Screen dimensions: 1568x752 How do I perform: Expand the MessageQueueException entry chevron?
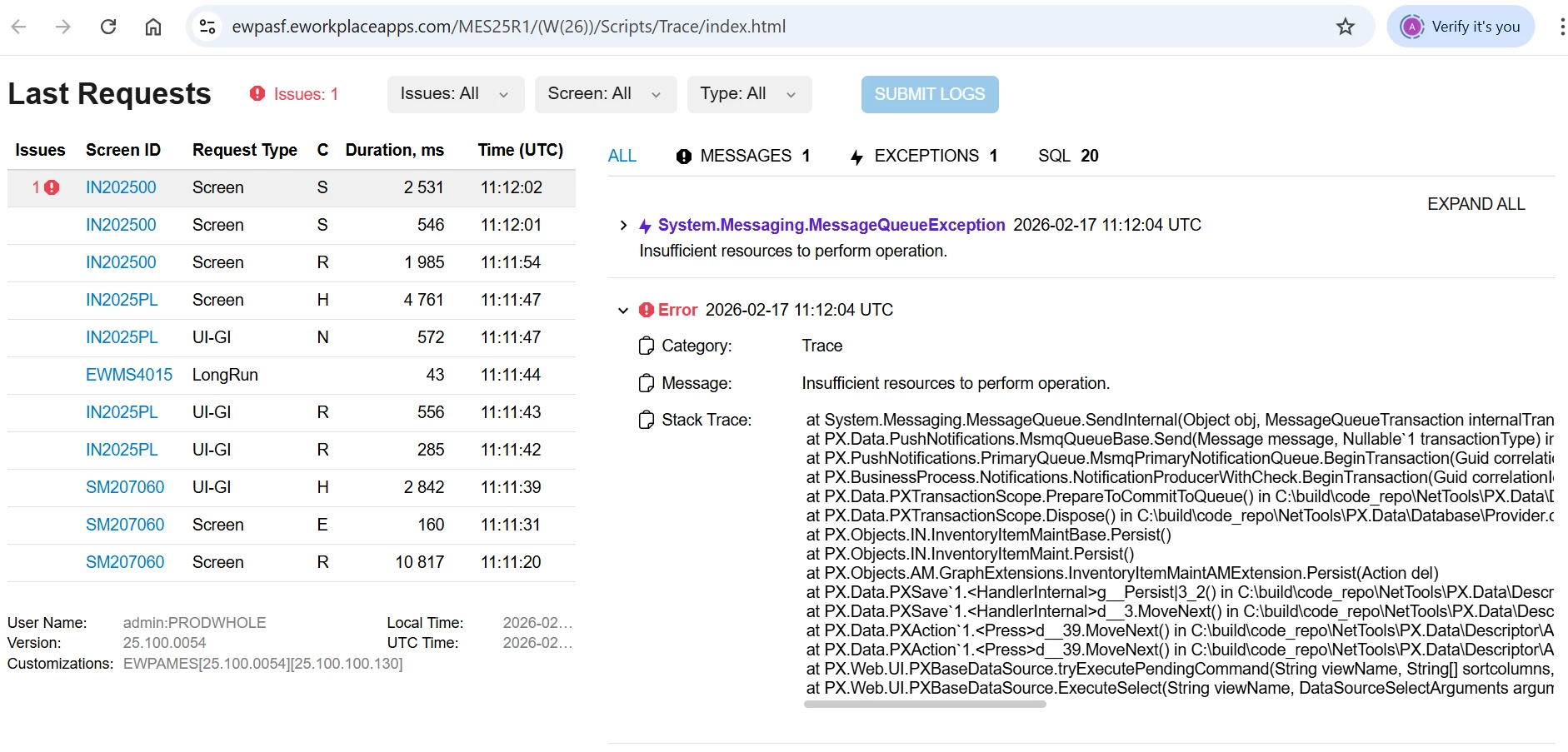(x=623, y=226)
